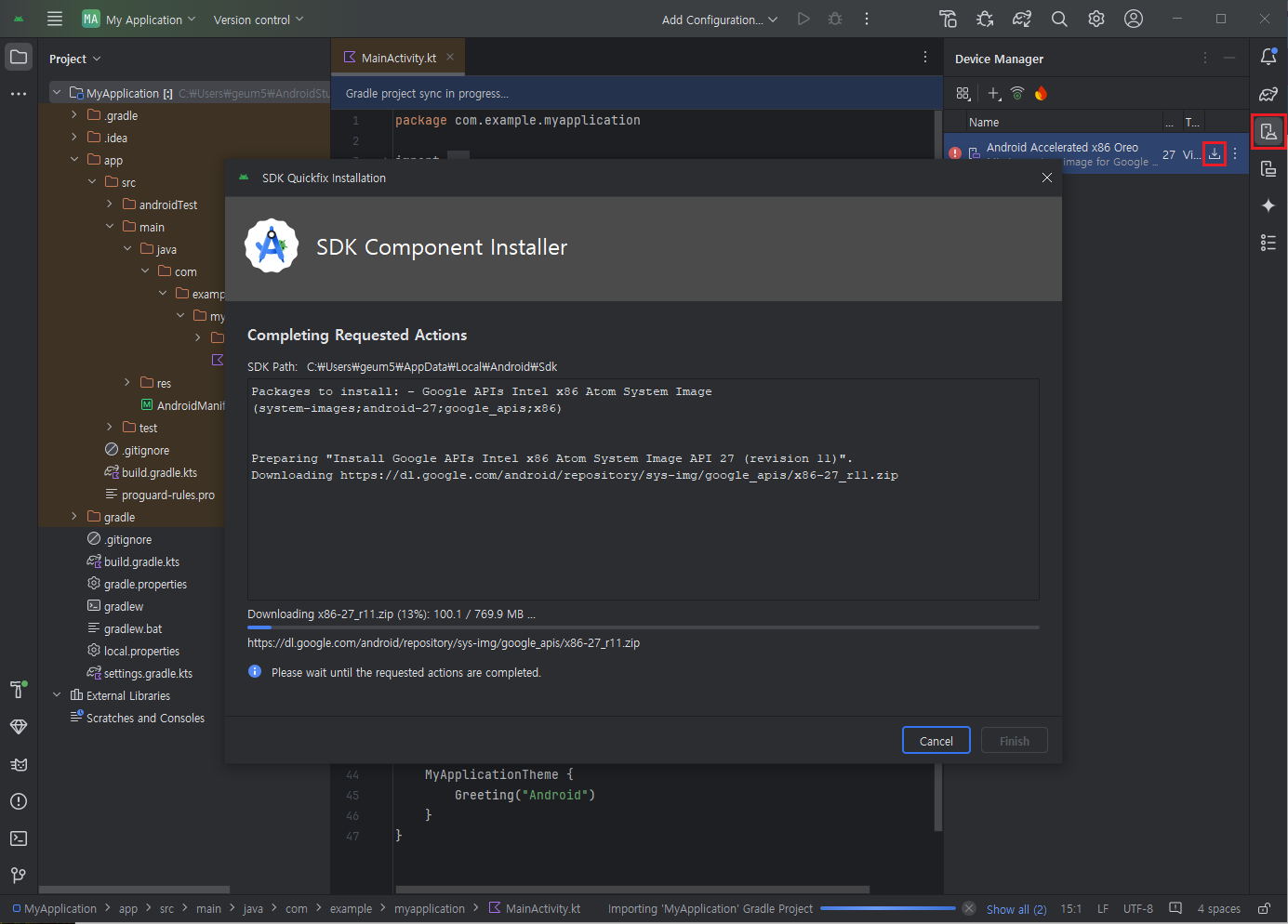
Task: Open Version Control branch tool window
Action: (19, 876)
